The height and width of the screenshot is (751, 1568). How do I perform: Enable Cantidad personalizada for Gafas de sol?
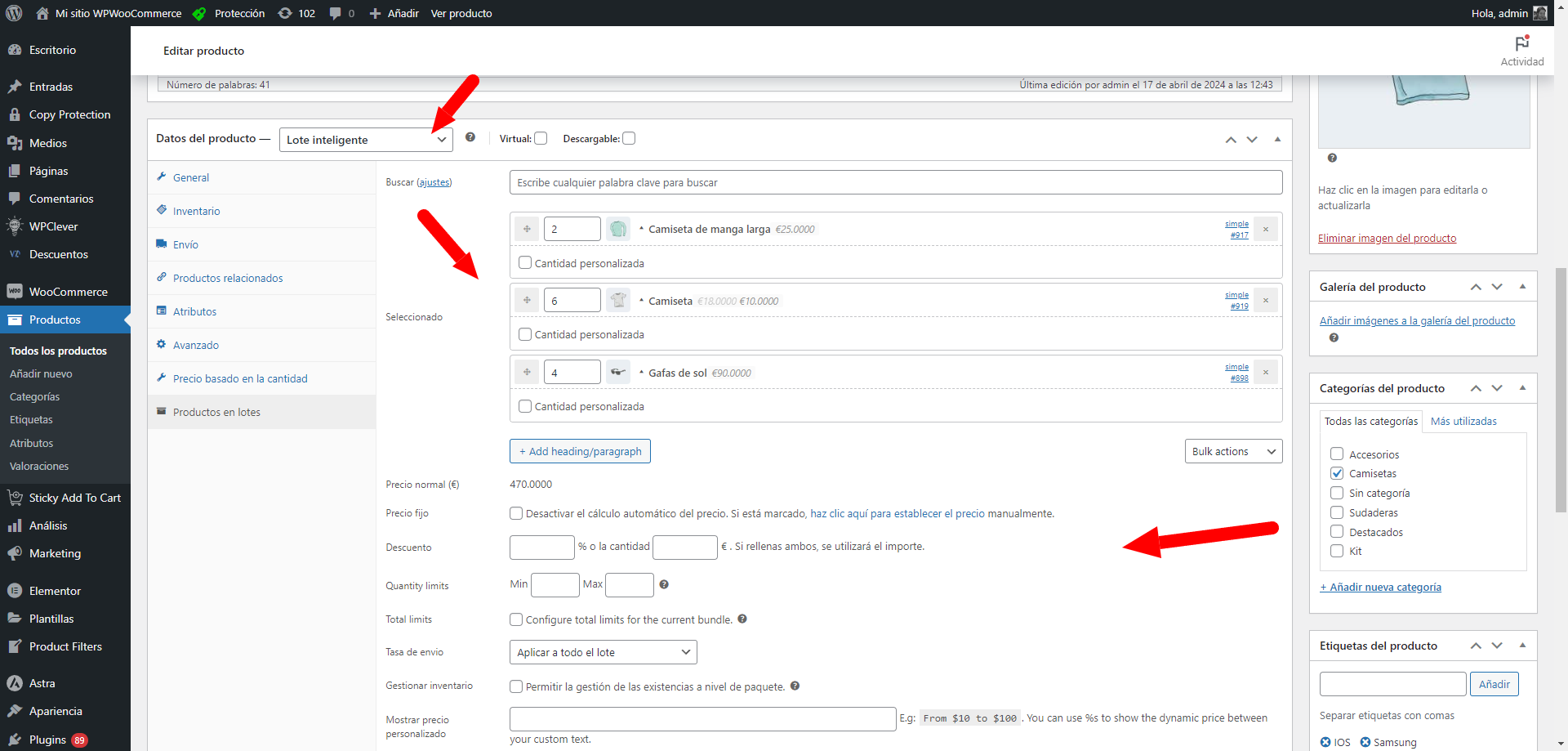coord(525,406)
